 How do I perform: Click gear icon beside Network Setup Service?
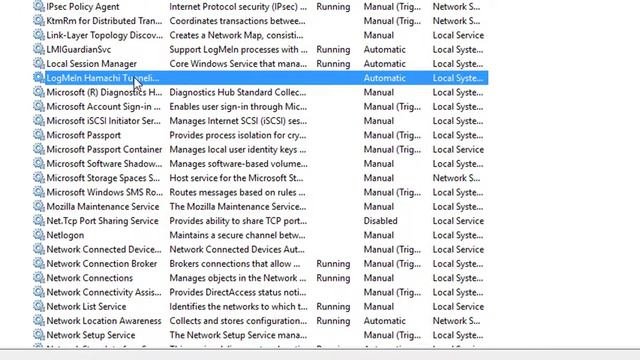click(39, 335)
